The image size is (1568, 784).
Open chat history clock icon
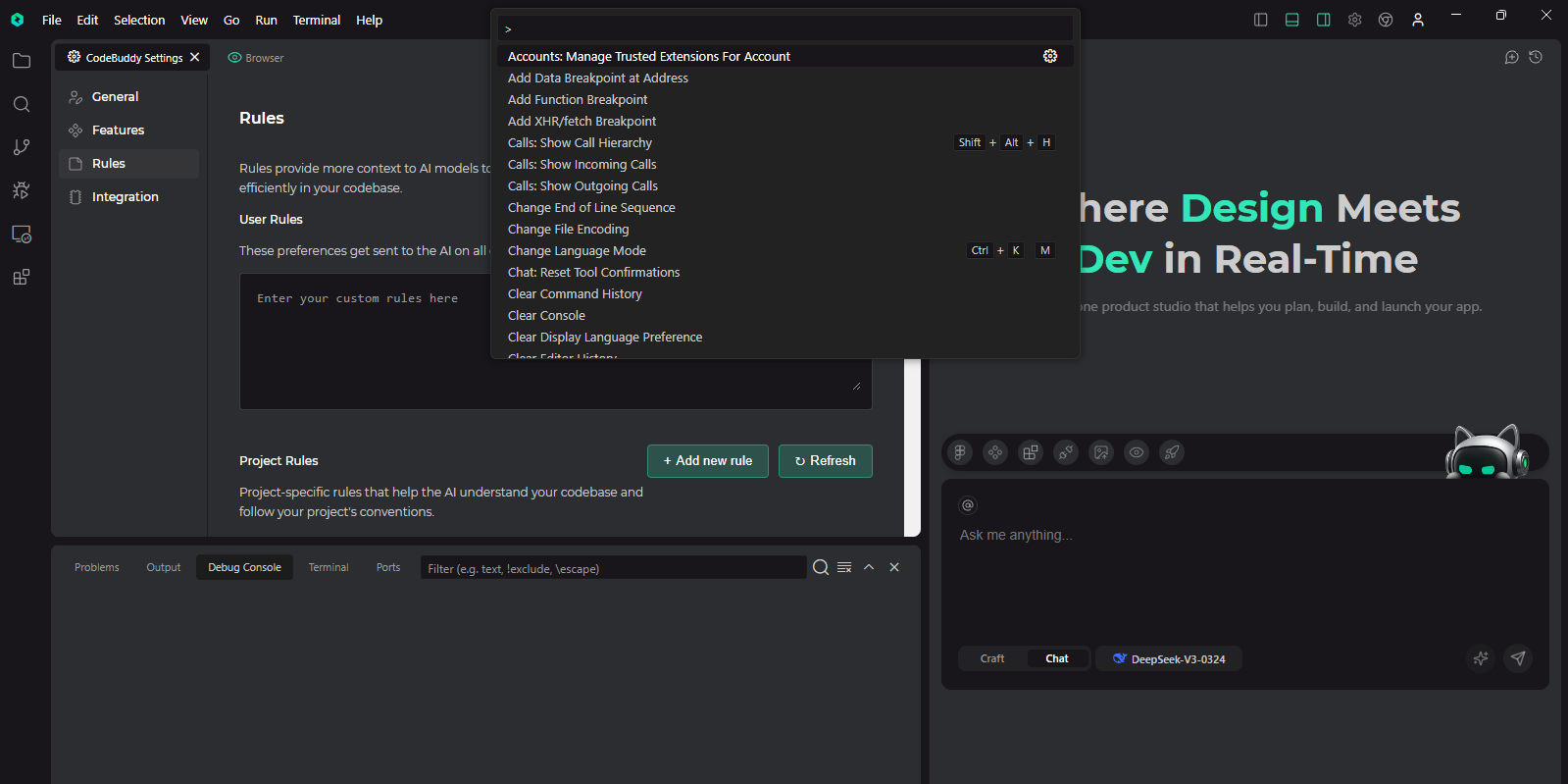[x=1536, y=58]
